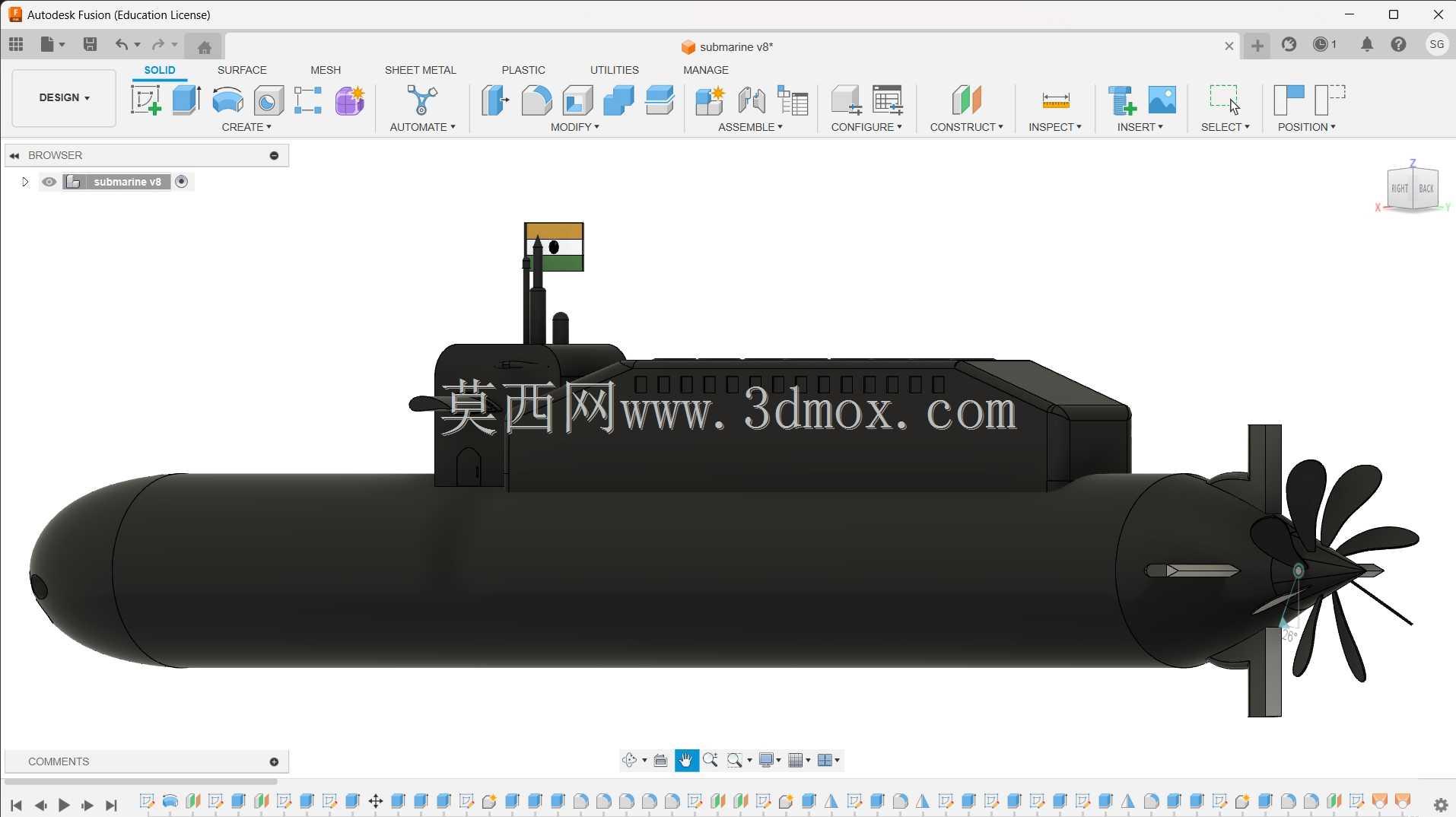1456x817 pixels.
Task: Click the Look At icon in navigation bar
Action: [x=660, y=760]
